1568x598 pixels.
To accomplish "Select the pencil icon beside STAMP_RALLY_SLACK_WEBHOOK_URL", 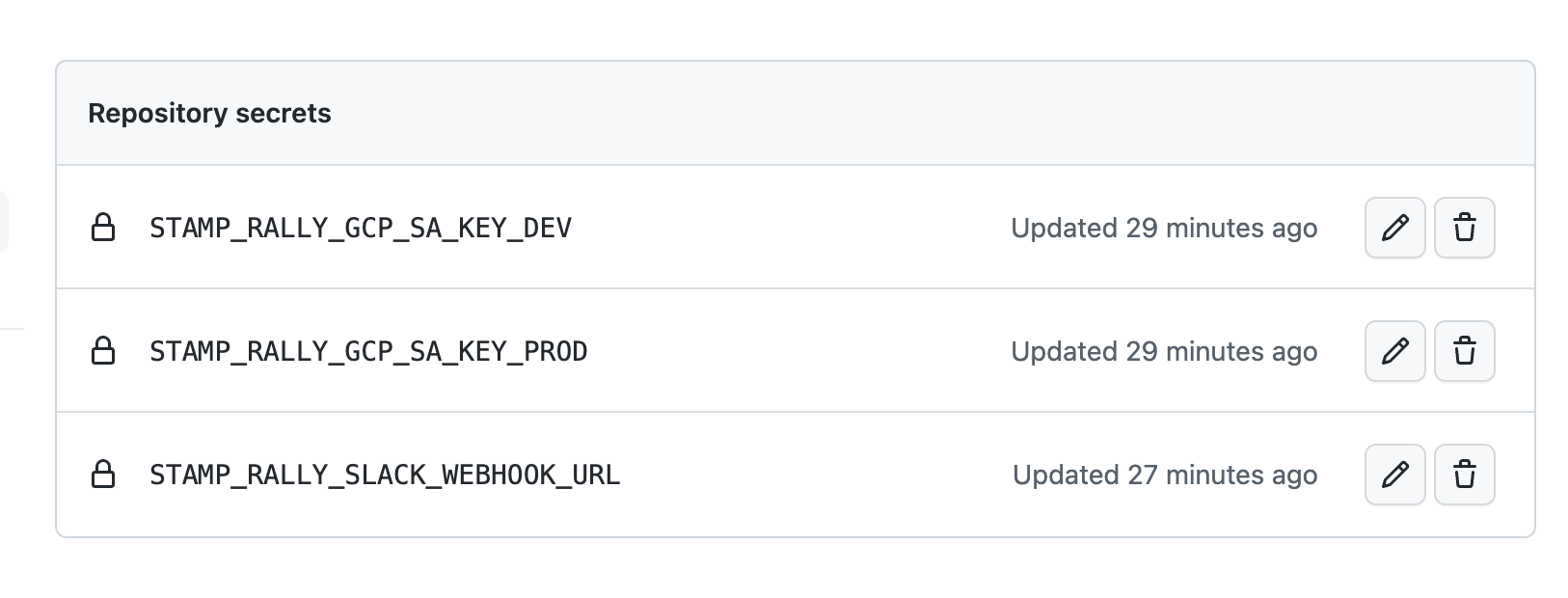I will (x=1394, y=475).
